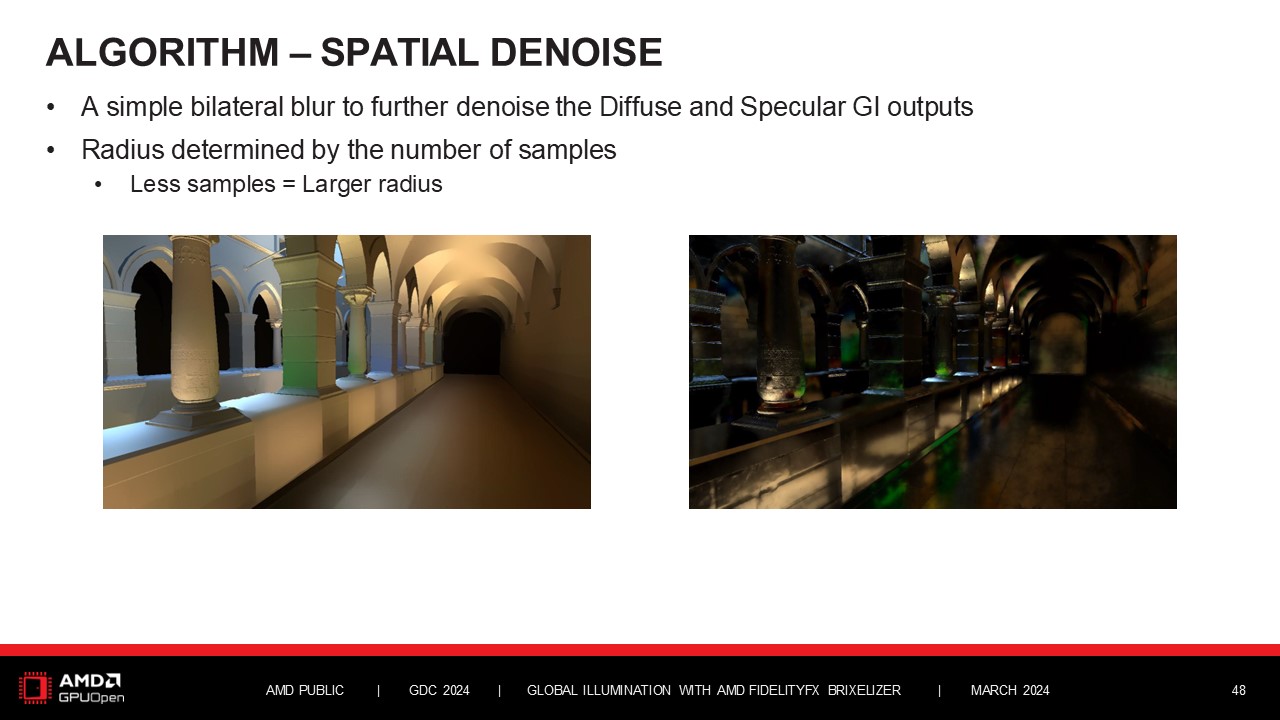Click the slide number 48
Screen dimensions: 1280x720
pyautogui.click(x=1239, y=691)
